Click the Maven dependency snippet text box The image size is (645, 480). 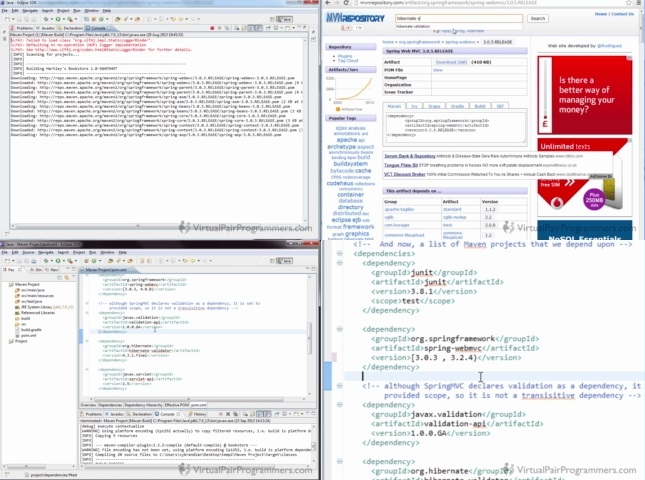pyautogui.click(x=455, y=128)
